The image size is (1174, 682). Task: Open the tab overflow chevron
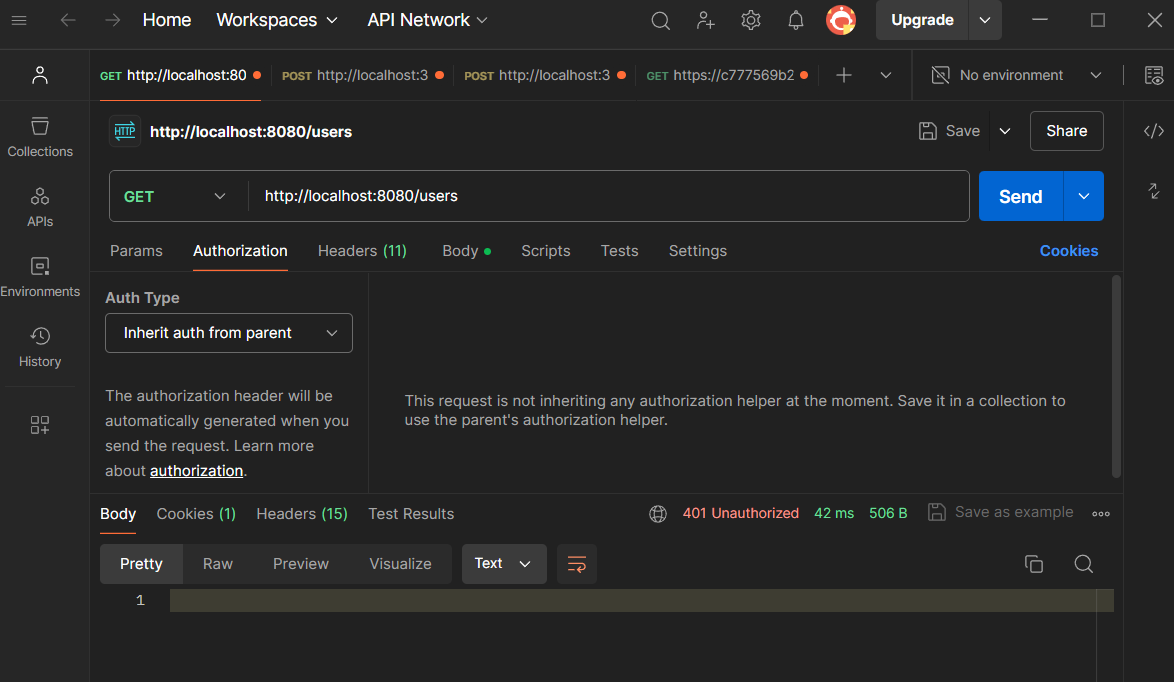tap(886, 75)
